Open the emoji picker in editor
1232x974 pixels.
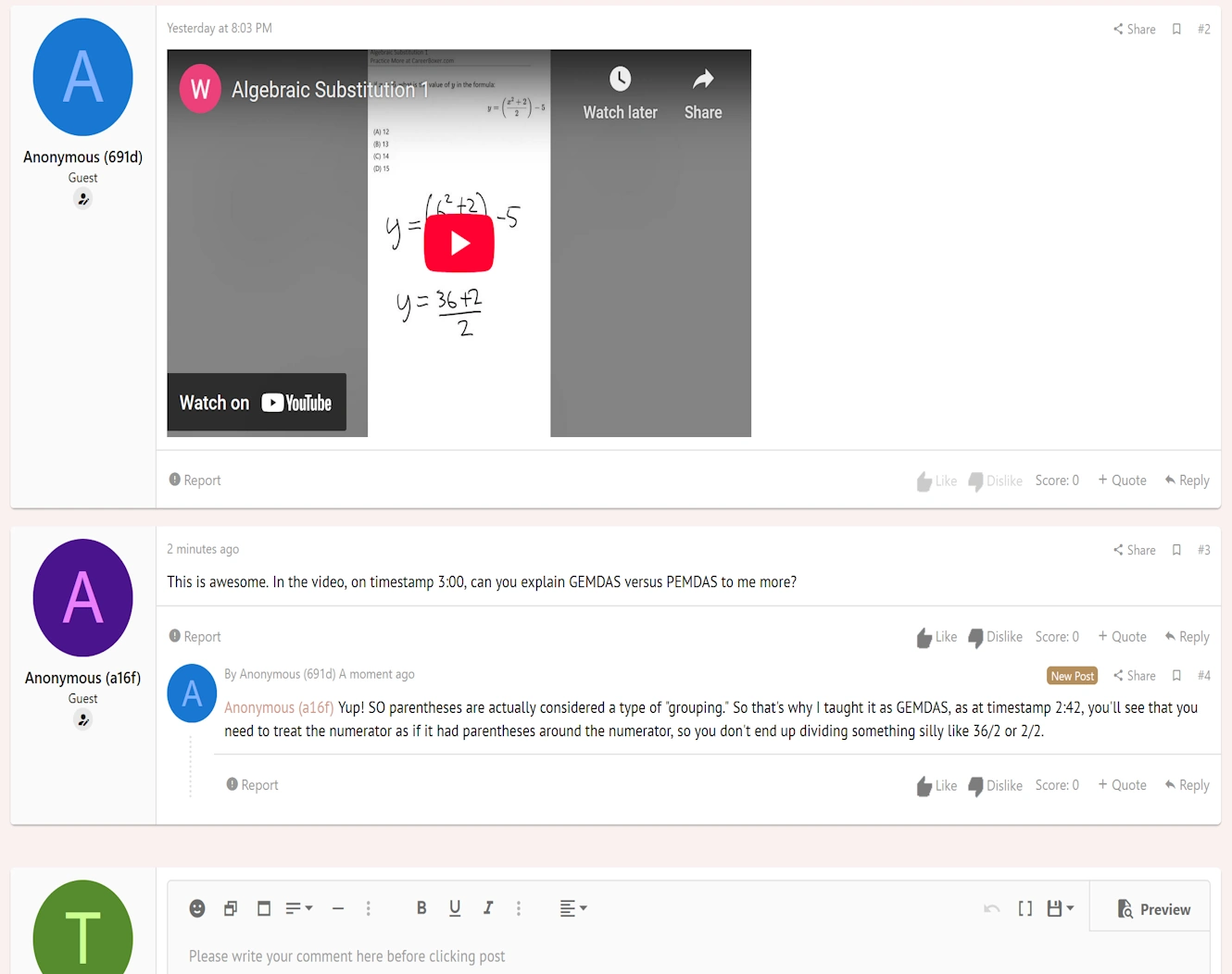click(x=197, y=908)
